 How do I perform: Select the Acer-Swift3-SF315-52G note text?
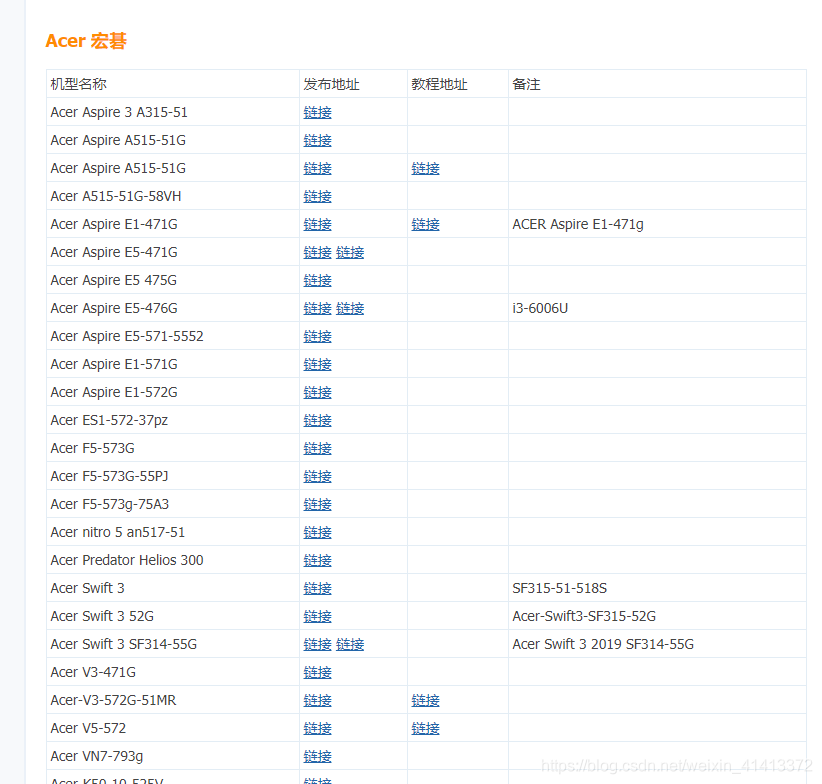tap(584, 616)
